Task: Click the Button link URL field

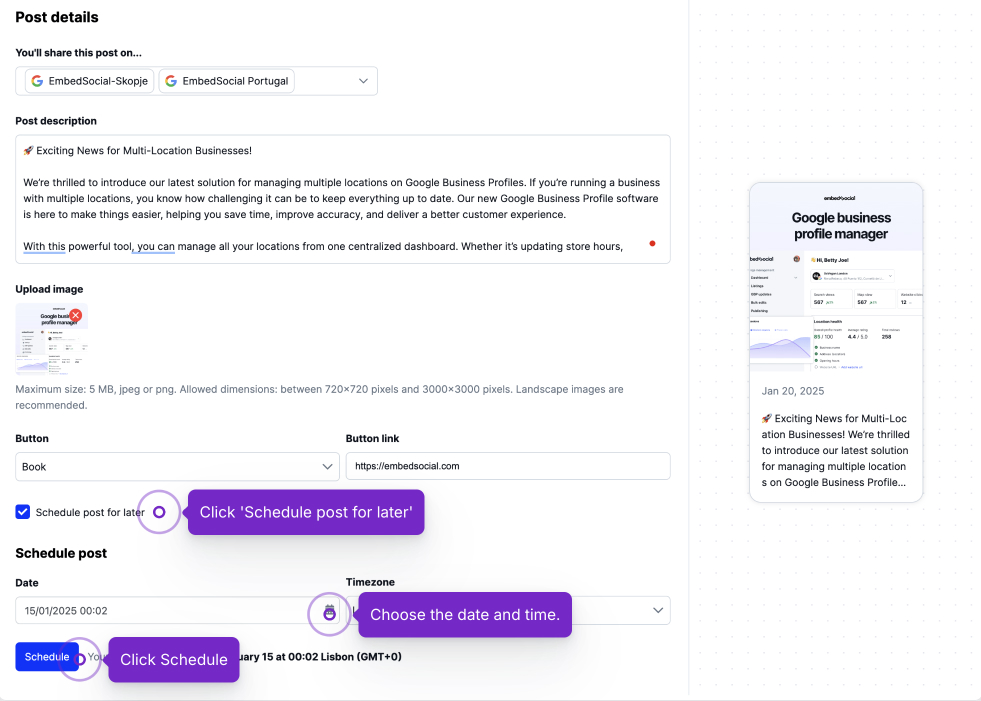Action: (508, 466)
